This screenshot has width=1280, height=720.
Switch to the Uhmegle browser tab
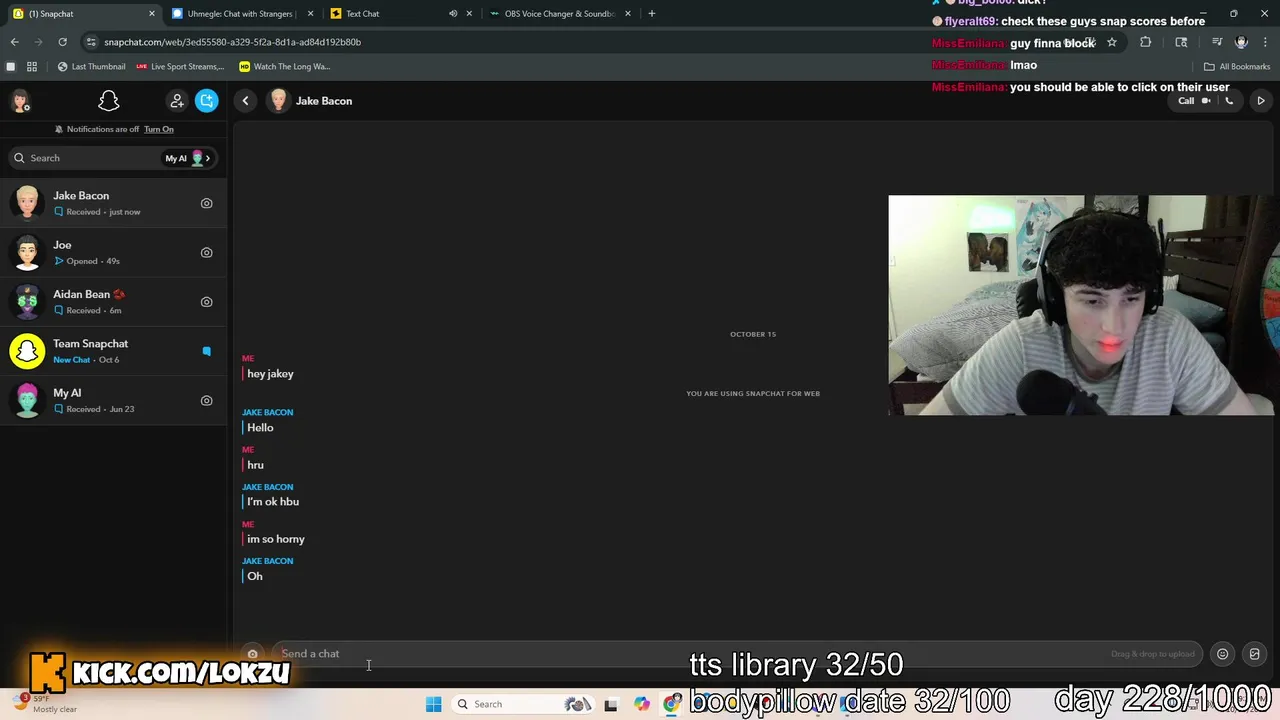click(x=241, y=14)
